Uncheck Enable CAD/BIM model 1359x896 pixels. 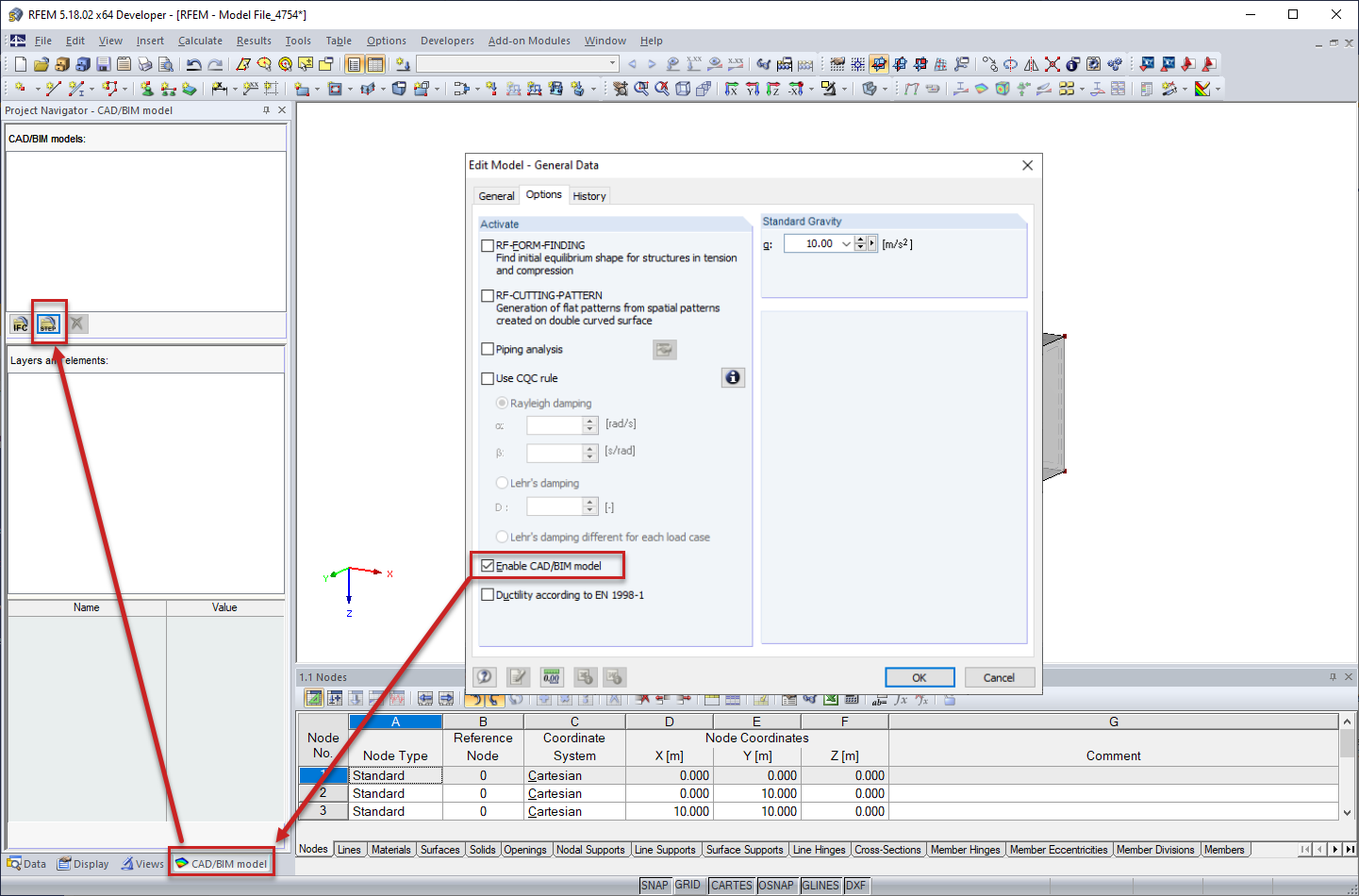(488, 565)
